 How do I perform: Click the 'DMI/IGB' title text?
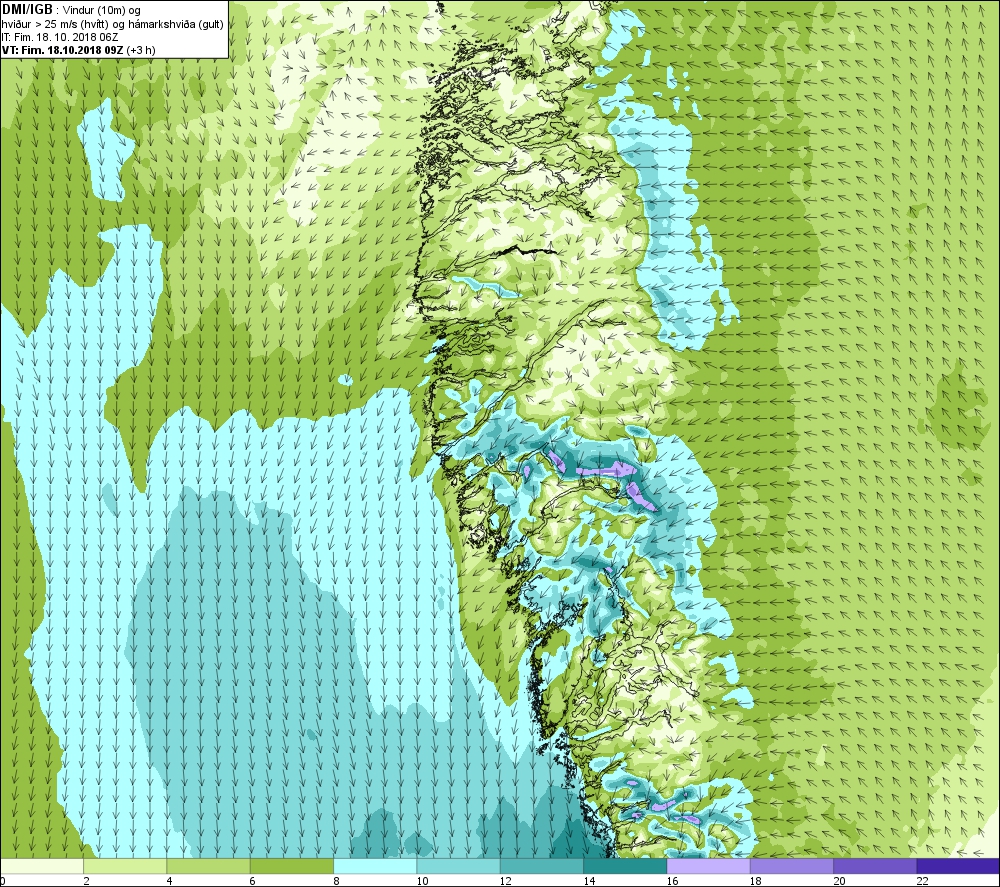(27, 10)
